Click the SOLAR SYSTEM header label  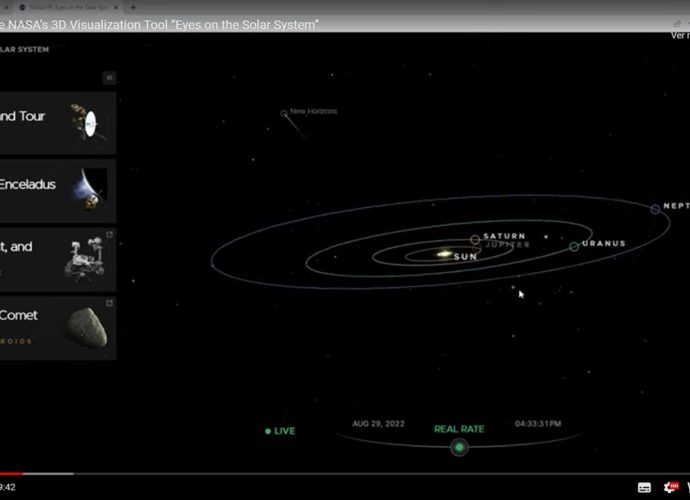pos(25,49)
